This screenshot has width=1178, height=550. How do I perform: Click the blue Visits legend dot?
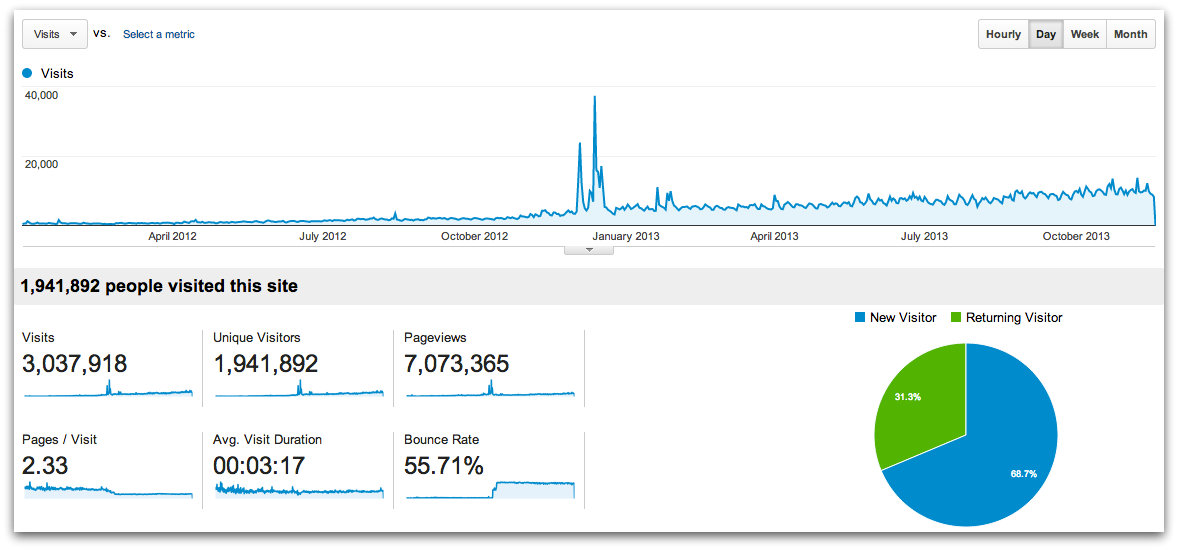point(27,73)
